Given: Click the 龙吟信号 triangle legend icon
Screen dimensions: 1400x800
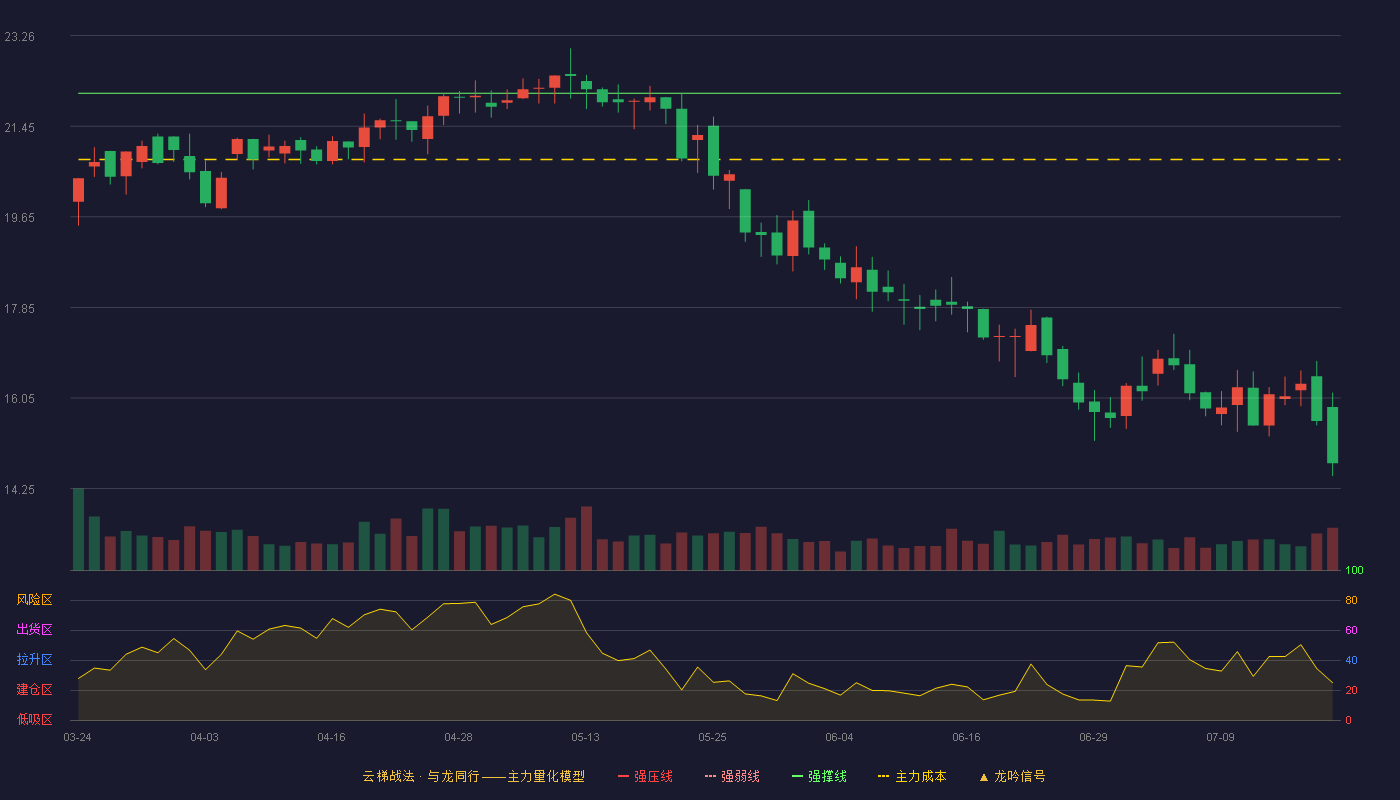Looking at the screenshot, I should [984, 776].
